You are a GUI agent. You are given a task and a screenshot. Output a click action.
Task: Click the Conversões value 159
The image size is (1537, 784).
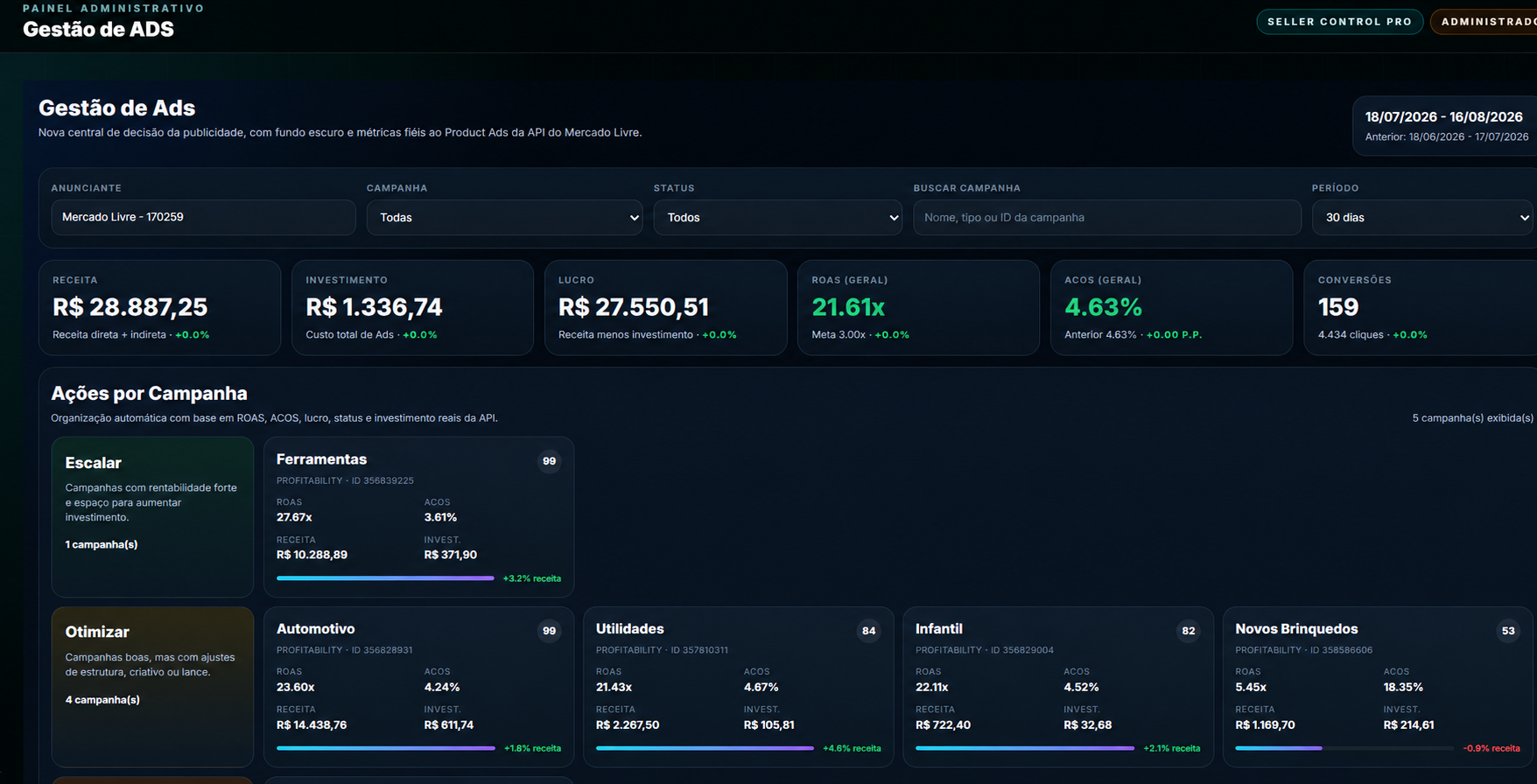point(1338,307)
